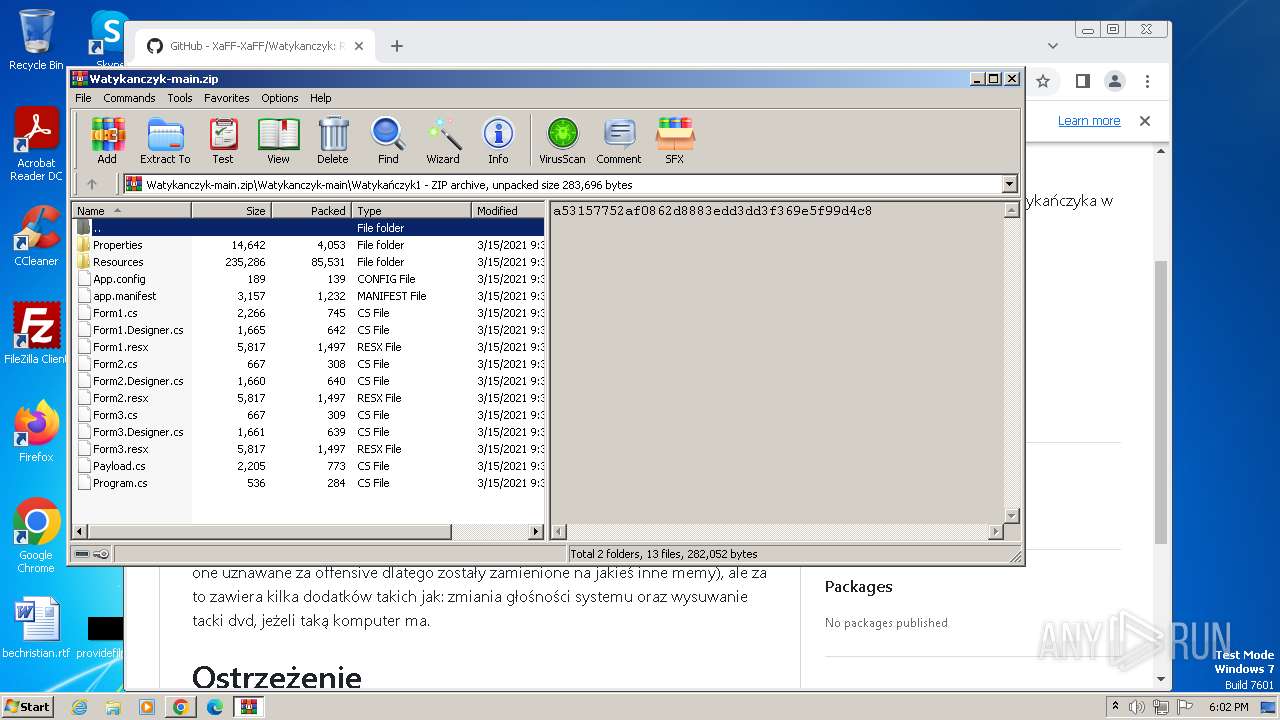1280x720 pixels.
Task: Click the taskbar clock showing 6:02 PM
Action: tap(1228, 706)
